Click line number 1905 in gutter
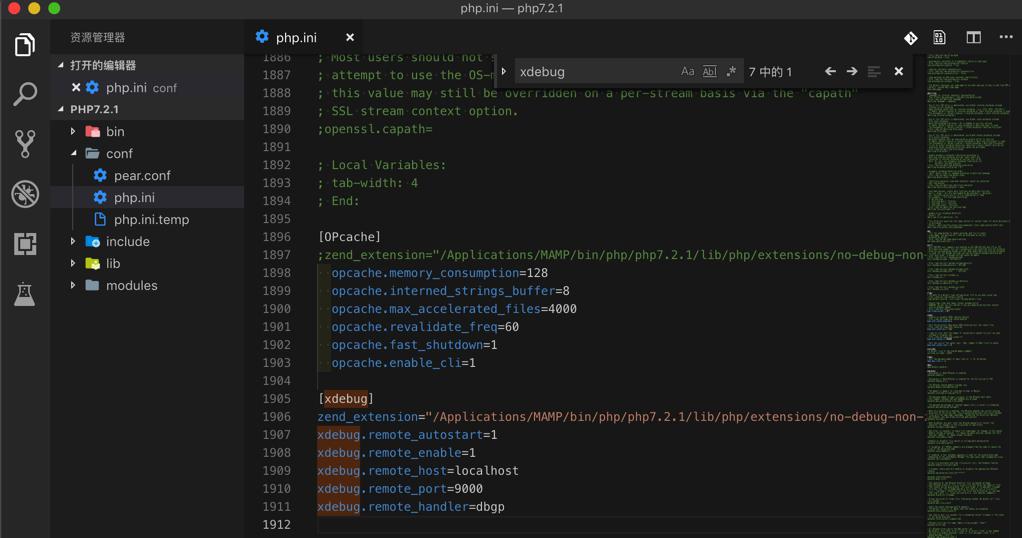Screen dimensions: 1022x538 (276, 398)
